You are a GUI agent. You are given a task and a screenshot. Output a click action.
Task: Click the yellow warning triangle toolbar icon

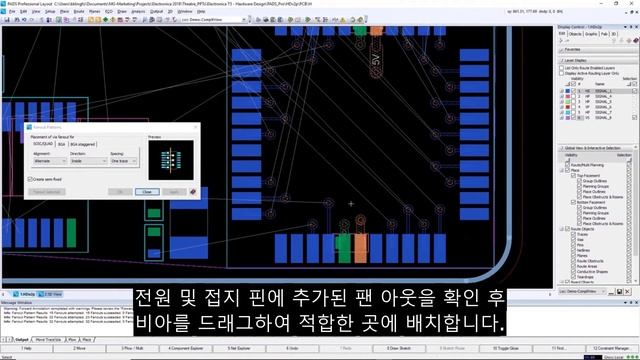pos(343,19)
